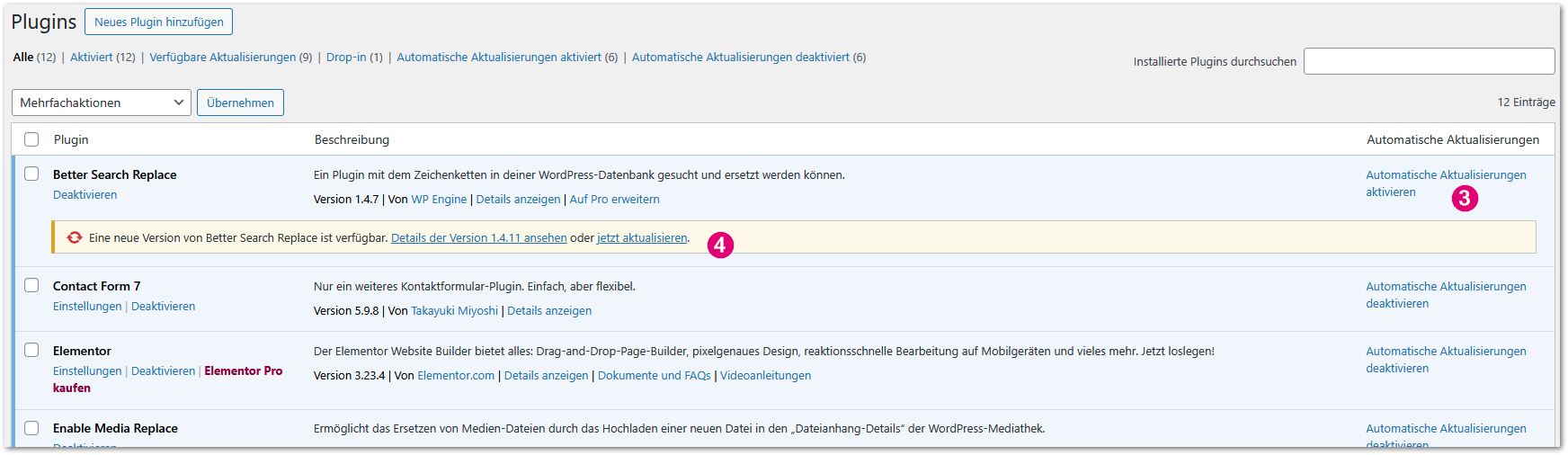The height and width of the screenshot is (455, 1568).
Task: Tick the select-all checkbox in the Plugin header
Action: 31,139
